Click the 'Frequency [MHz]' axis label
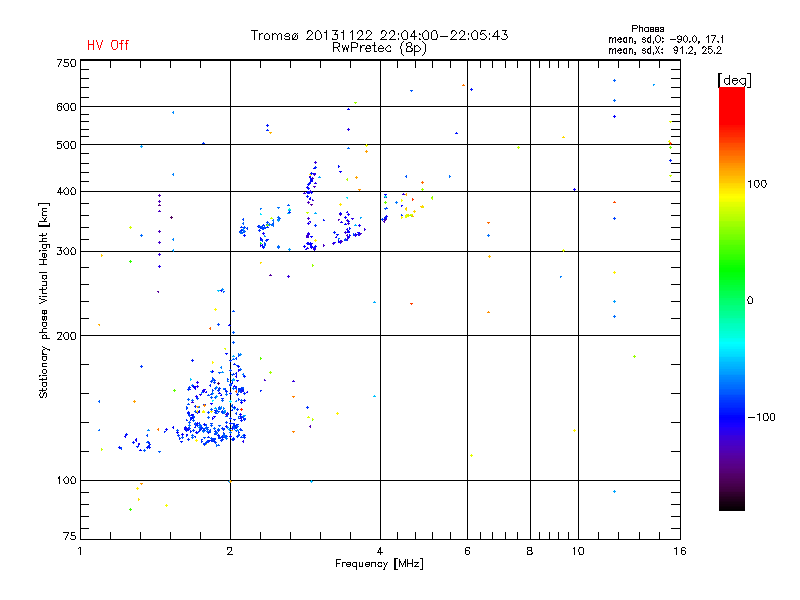Viewport: 800px width, 600px height. pyautogui.click(x=379, y=564)
